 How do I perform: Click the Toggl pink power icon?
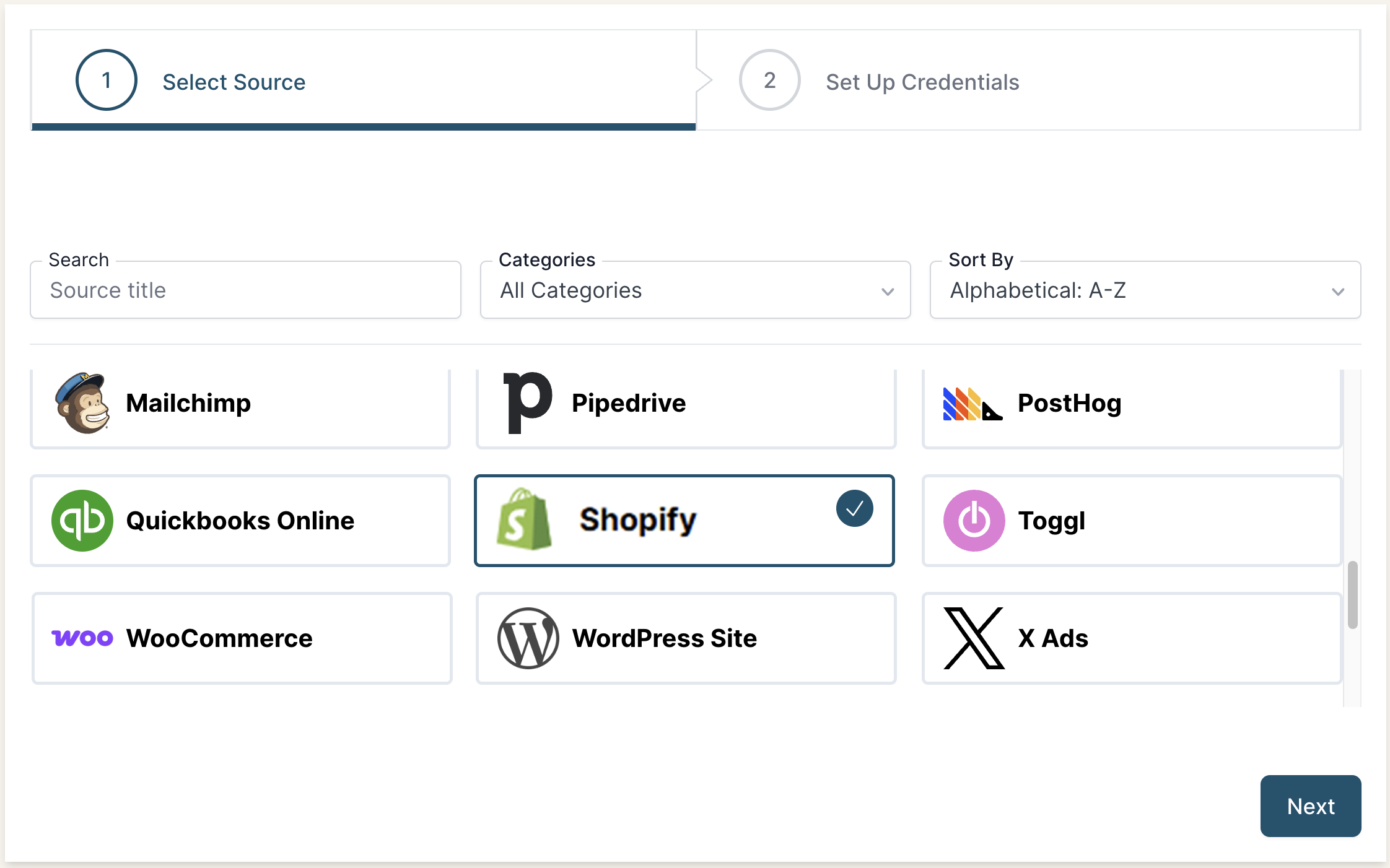974,521
